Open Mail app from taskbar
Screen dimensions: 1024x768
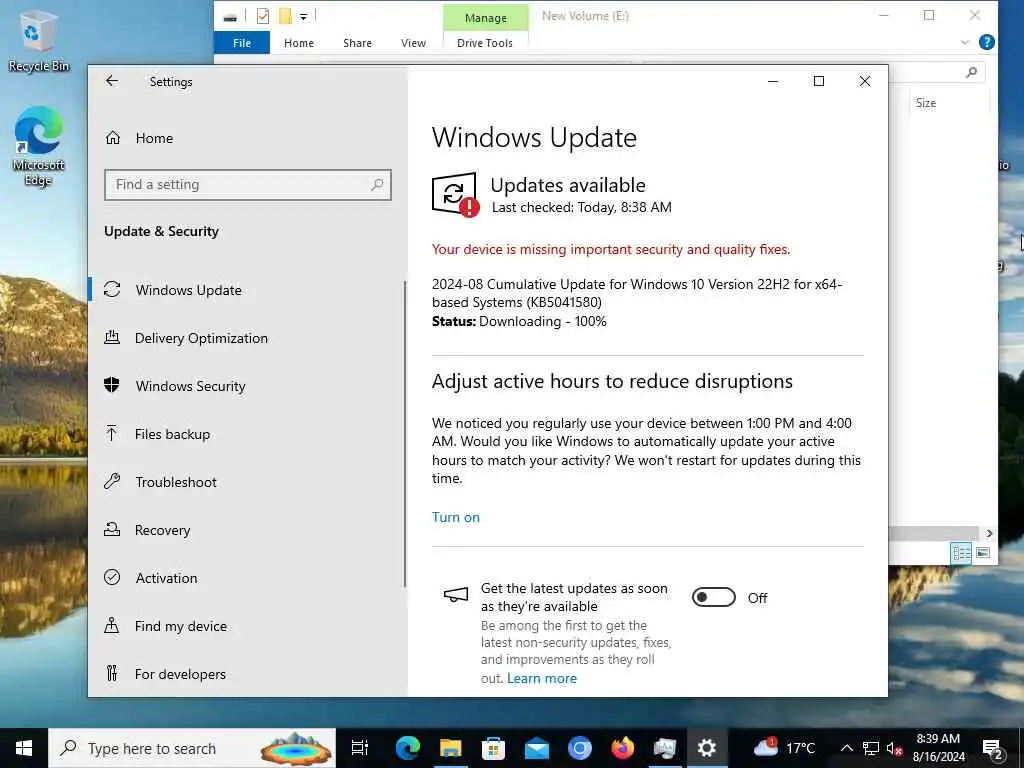point(536,748)
